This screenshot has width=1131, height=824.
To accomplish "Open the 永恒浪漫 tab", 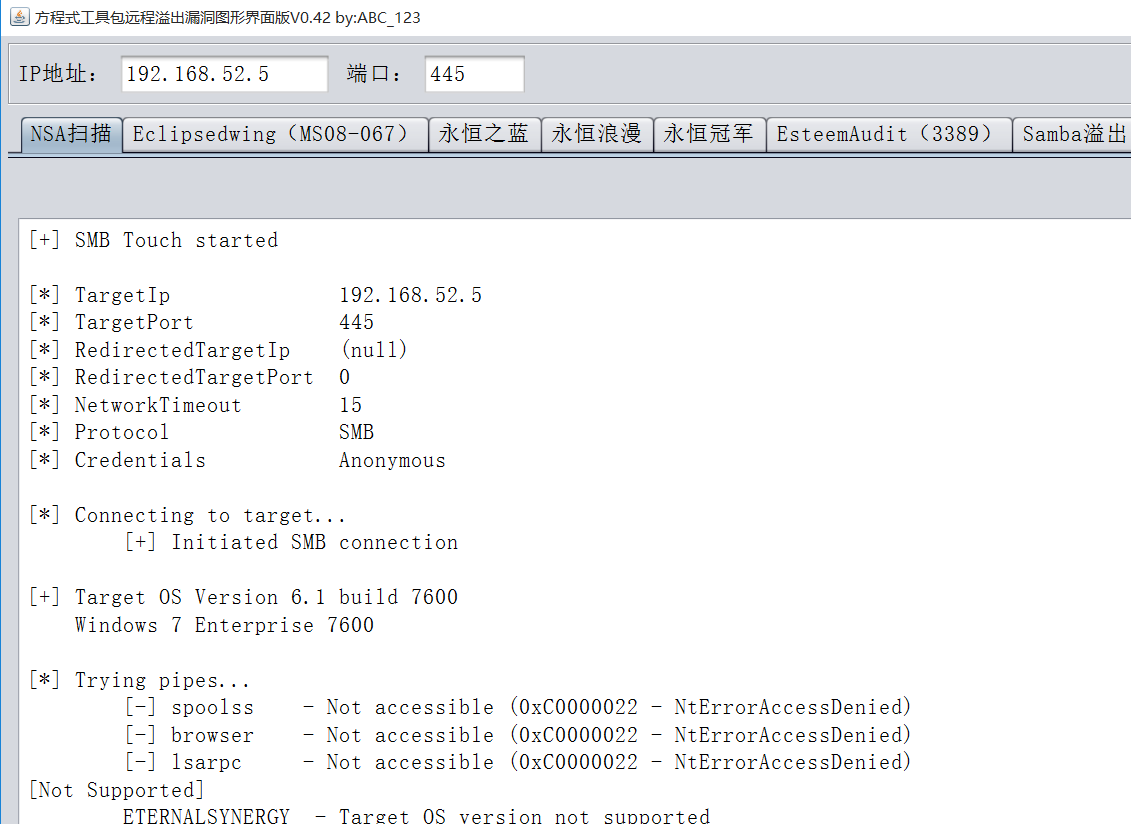I will point(597,134).
